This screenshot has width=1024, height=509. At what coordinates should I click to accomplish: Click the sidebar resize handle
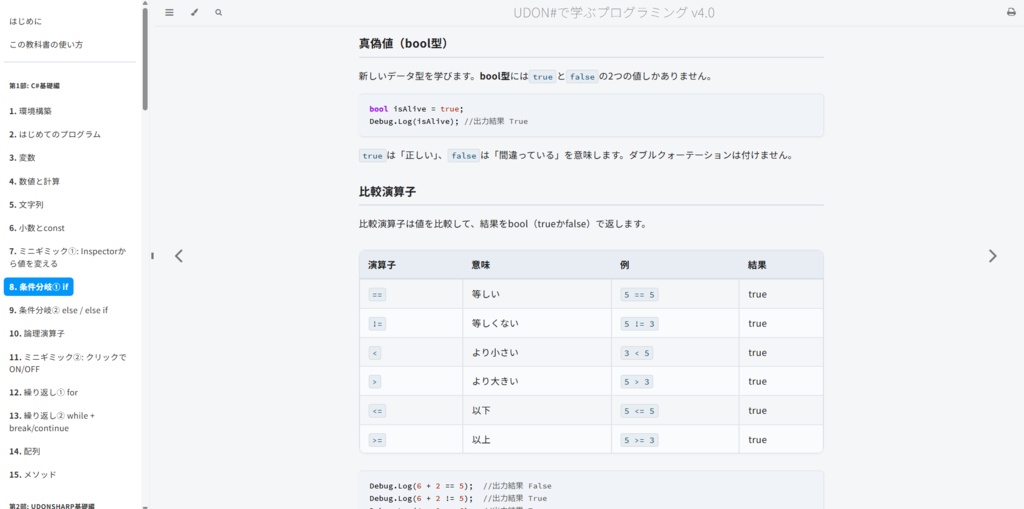[152, 255]
